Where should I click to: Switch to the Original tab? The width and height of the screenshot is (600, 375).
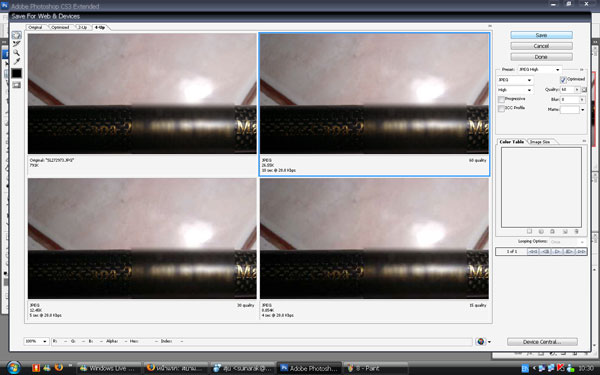coord(36,28)
